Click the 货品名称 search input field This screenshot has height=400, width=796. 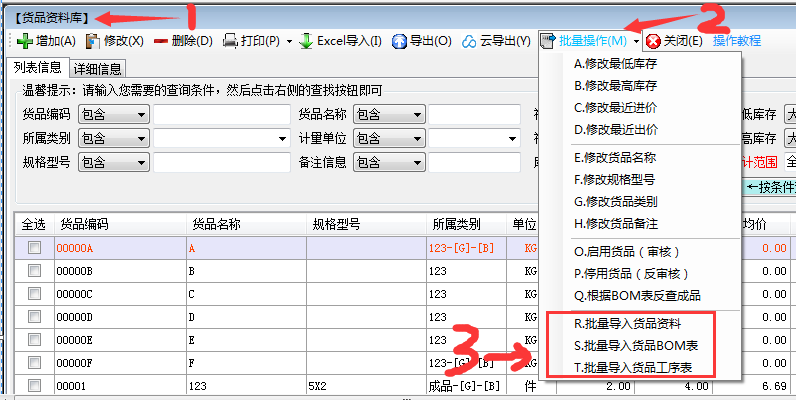[x=476, y=114]
